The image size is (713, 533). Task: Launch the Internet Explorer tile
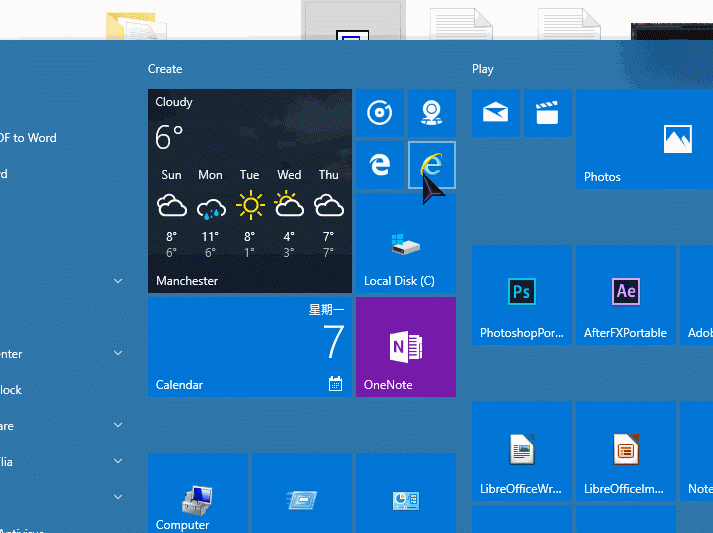pos(432,165)
